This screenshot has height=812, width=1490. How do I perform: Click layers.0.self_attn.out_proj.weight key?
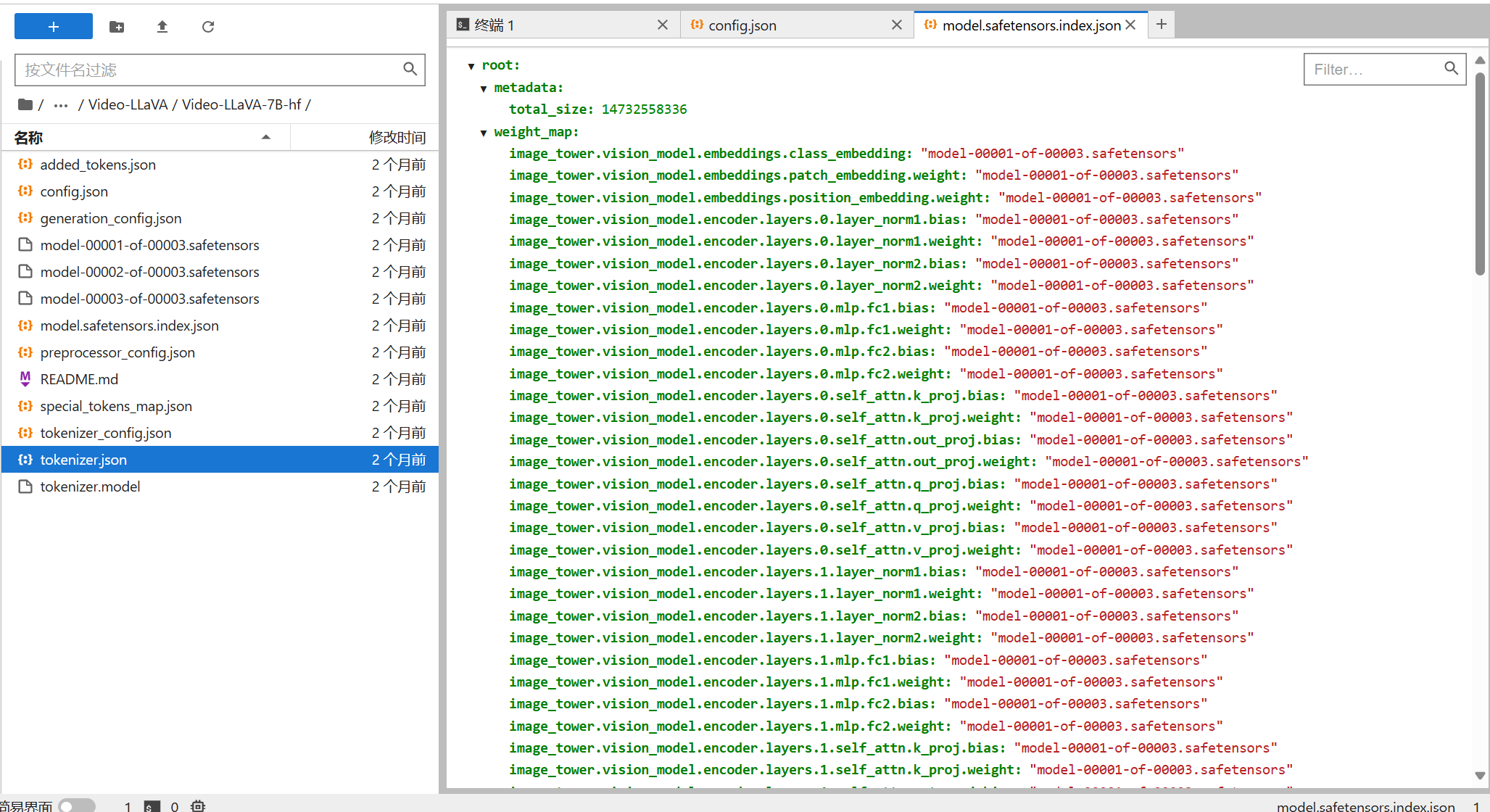pyautogui.click(x=773, y=462)
